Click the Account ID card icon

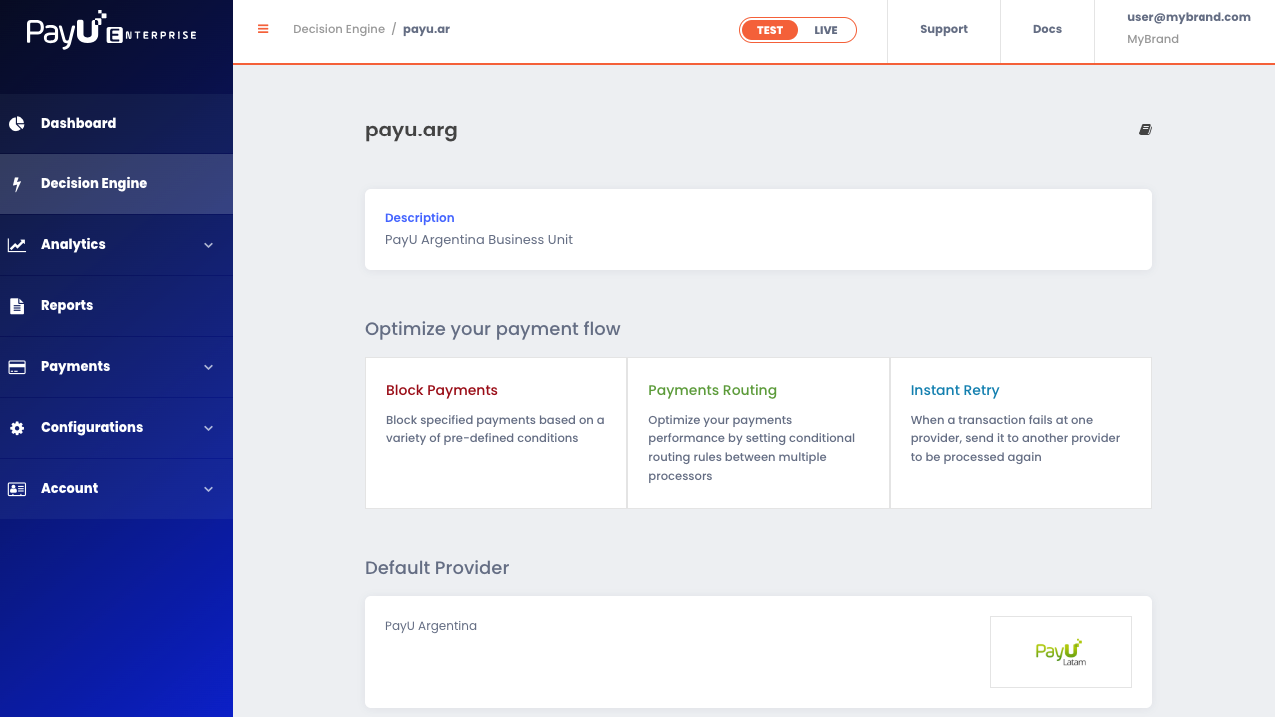point(17,489)
